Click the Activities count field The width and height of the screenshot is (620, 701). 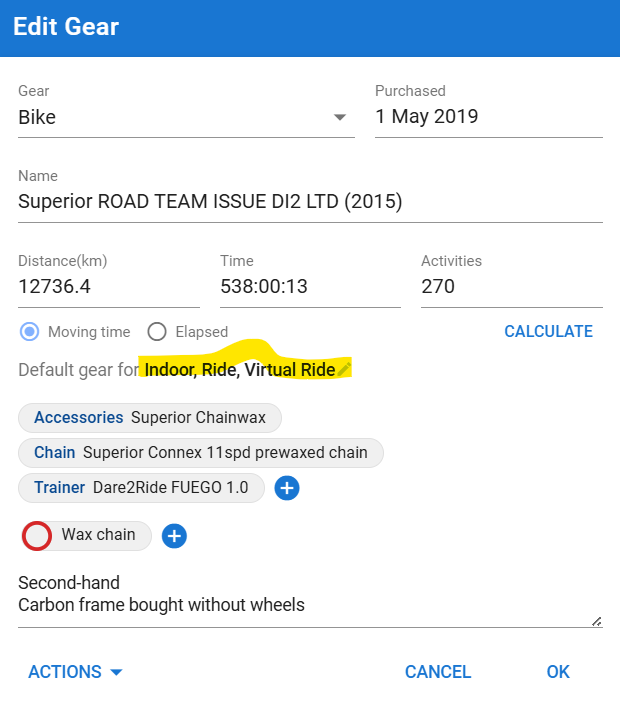512,287
